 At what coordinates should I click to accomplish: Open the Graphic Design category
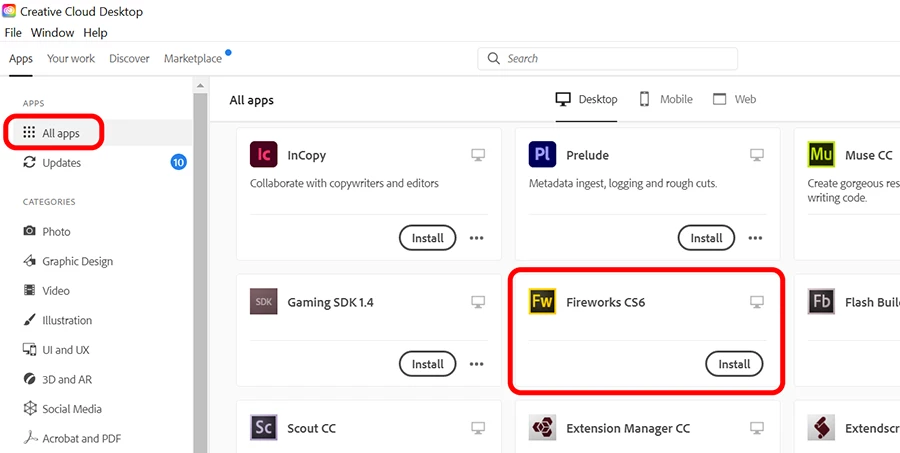(x=68, y=261)
